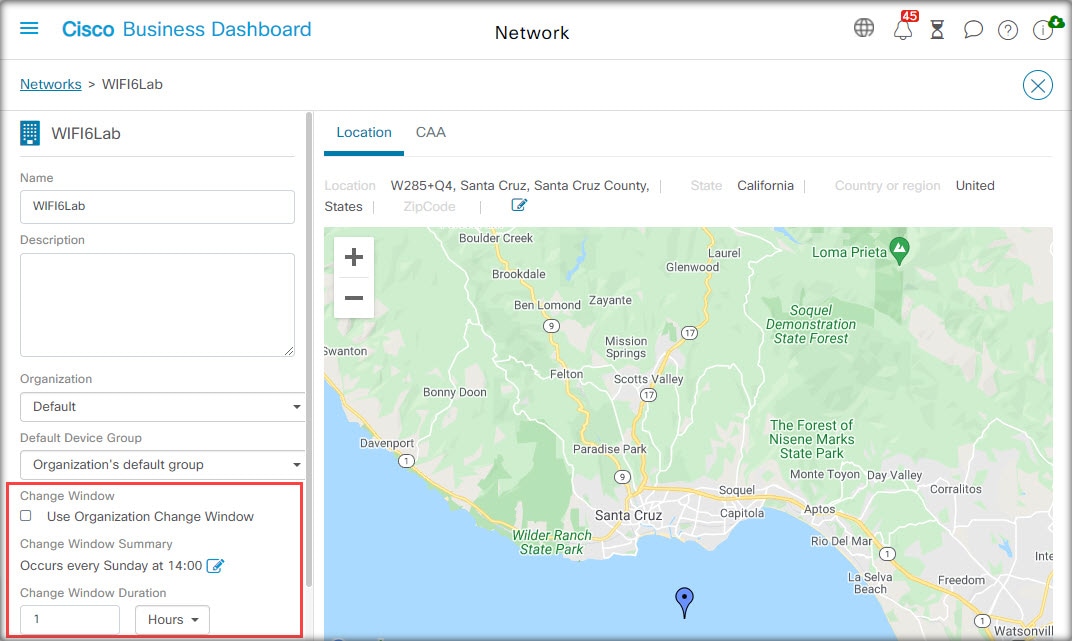Click Wilder Ranch State Park label
This screenshot has width=1072, height=641.
552,542
